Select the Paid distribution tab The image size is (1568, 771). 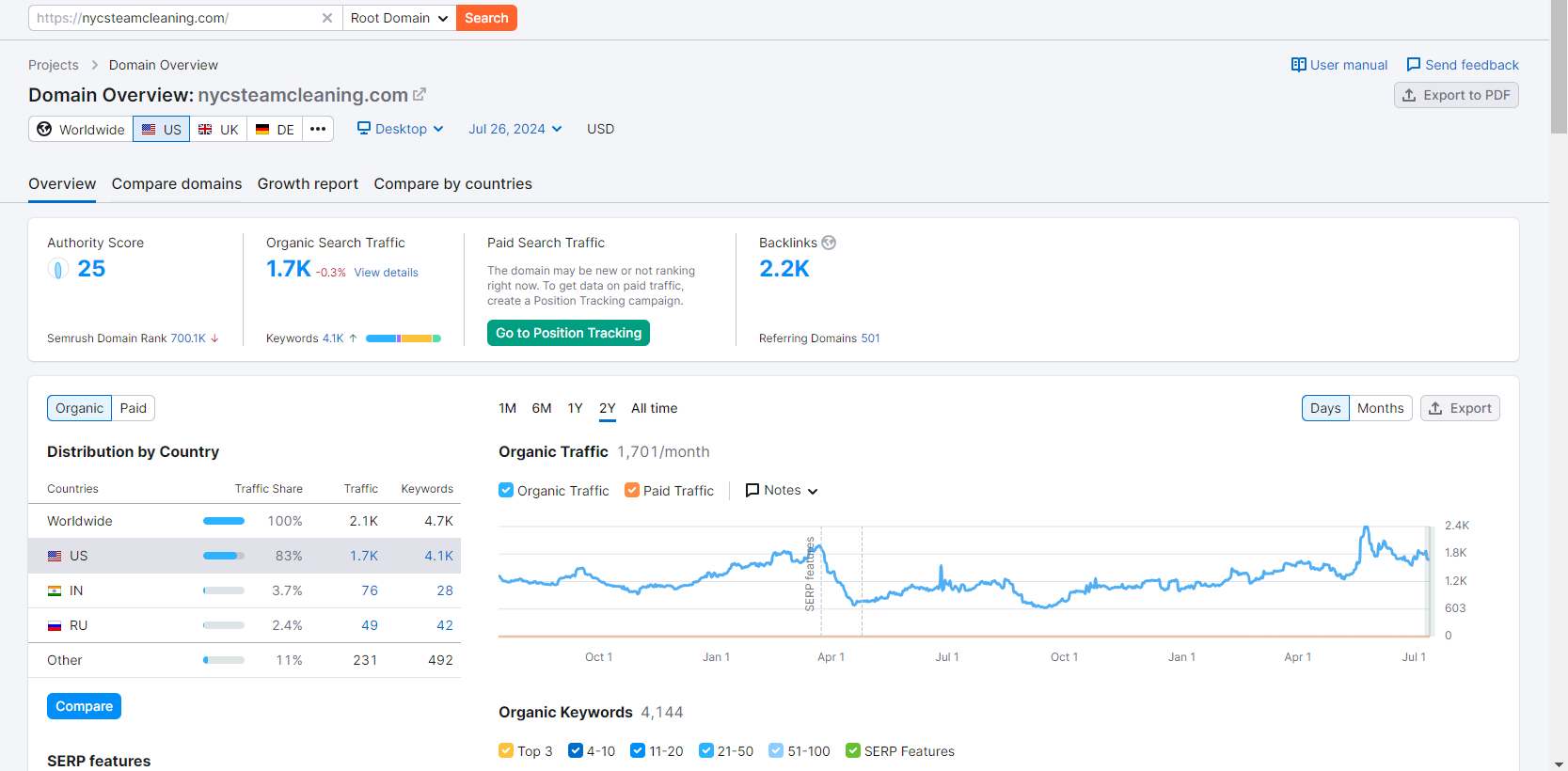point(134,408)
